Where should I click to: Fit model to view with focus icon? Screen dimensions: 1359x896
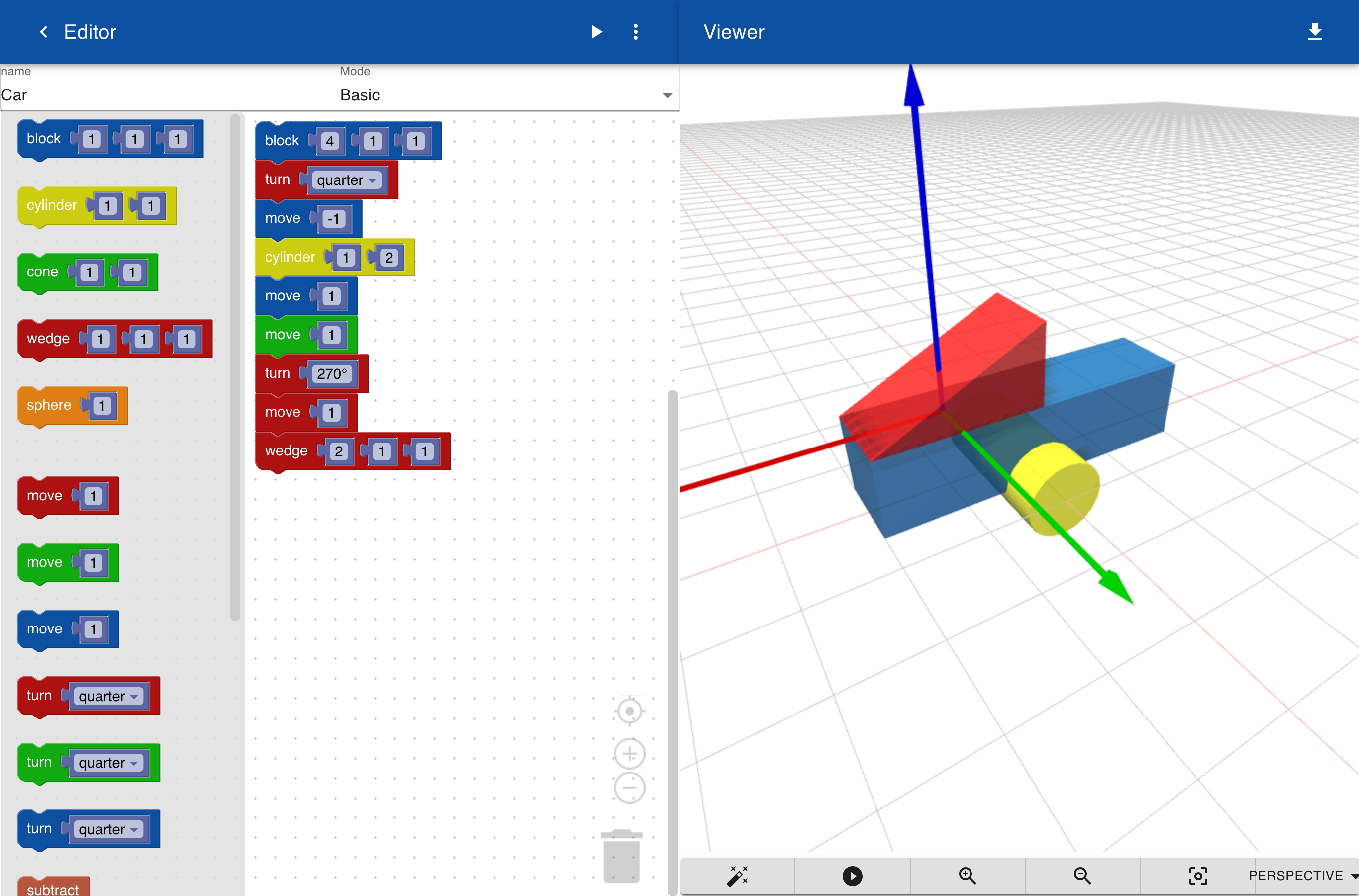(x=1198, y=876)
